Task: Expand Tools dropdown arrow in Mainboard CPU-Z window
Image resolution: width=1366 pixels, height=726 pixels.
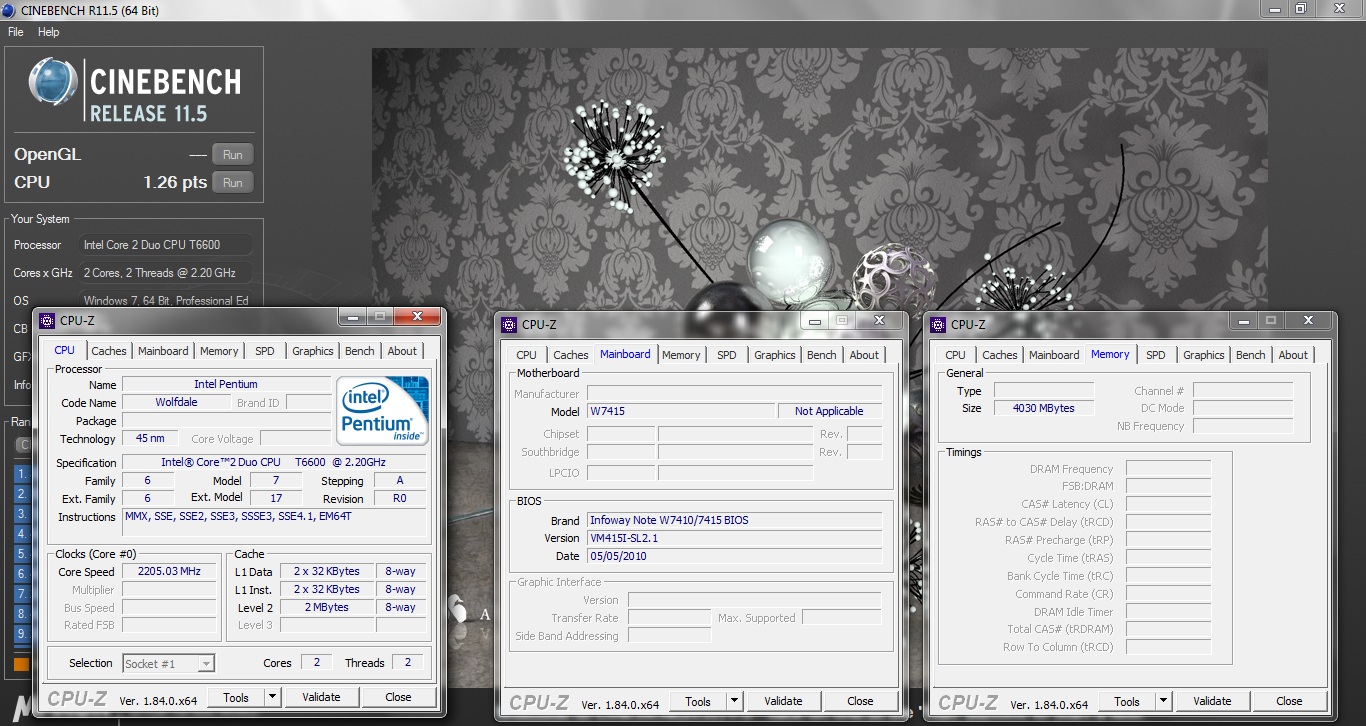Action: [x=734, y=701]
